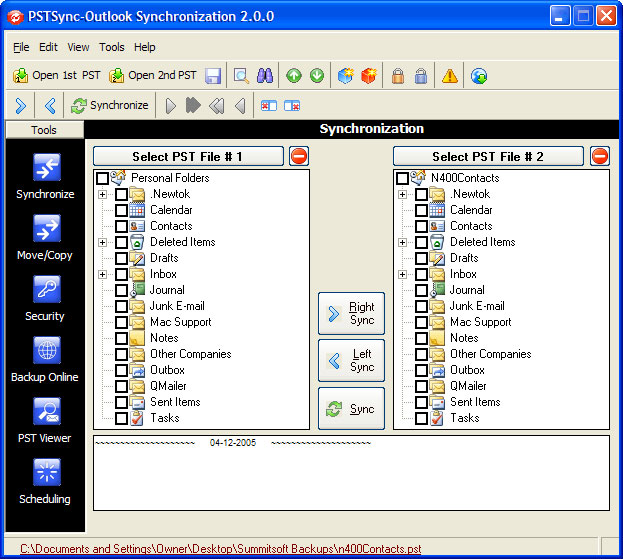Click the center Sync button
This screenshot has height=559, width=623.
[x=351, y=408]
